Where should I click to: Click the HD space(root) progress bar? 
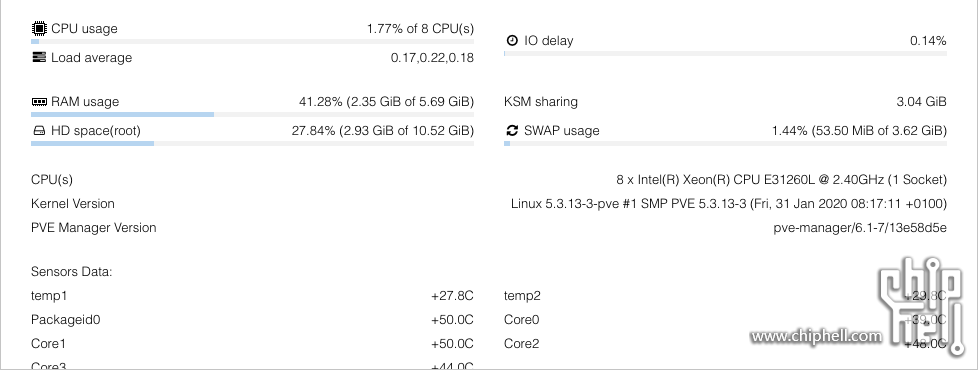click(x=253, y=144)
